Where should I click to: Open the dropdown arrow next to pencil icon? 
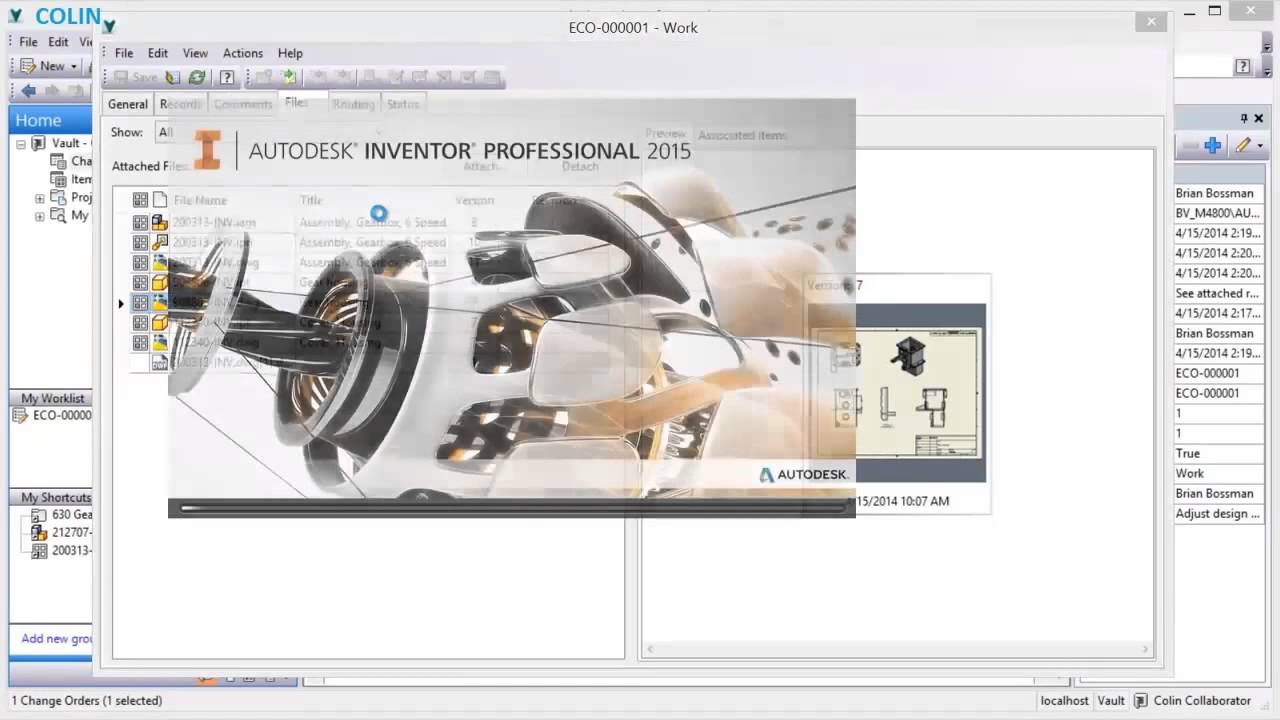click(1260, 146)
